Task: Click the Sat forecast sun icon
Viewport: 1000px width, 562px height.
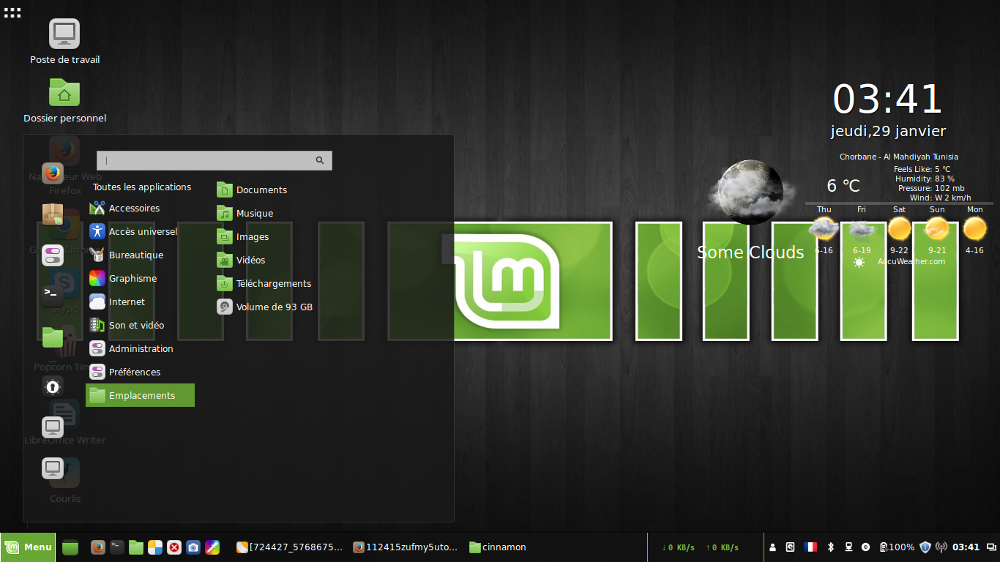Action: [x=899, y=228]
